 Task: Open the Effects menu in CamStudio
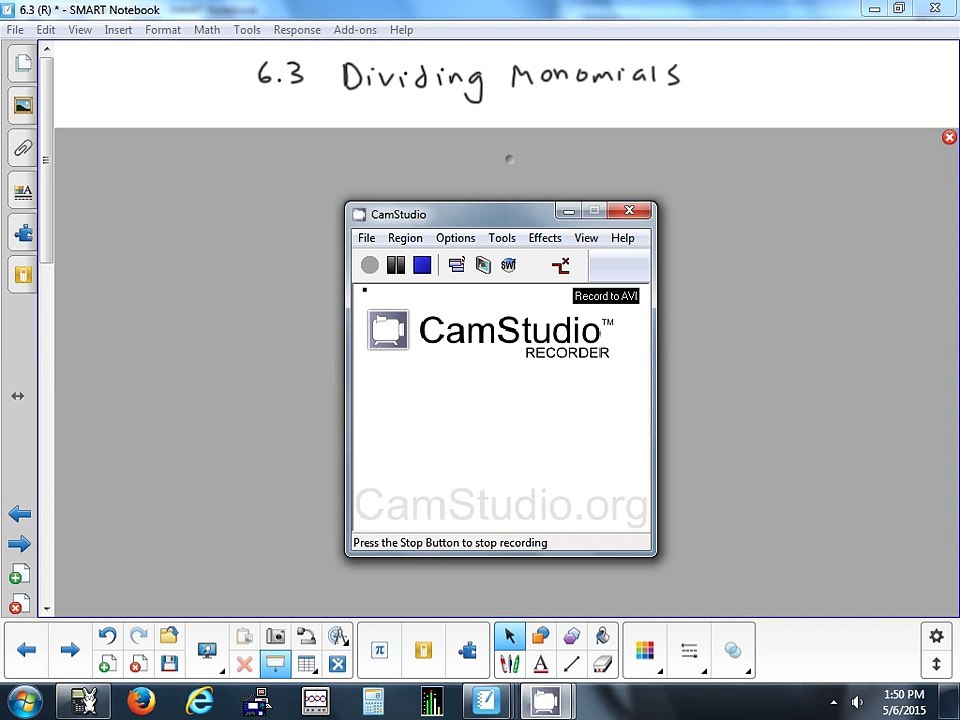tap(545, 238)
